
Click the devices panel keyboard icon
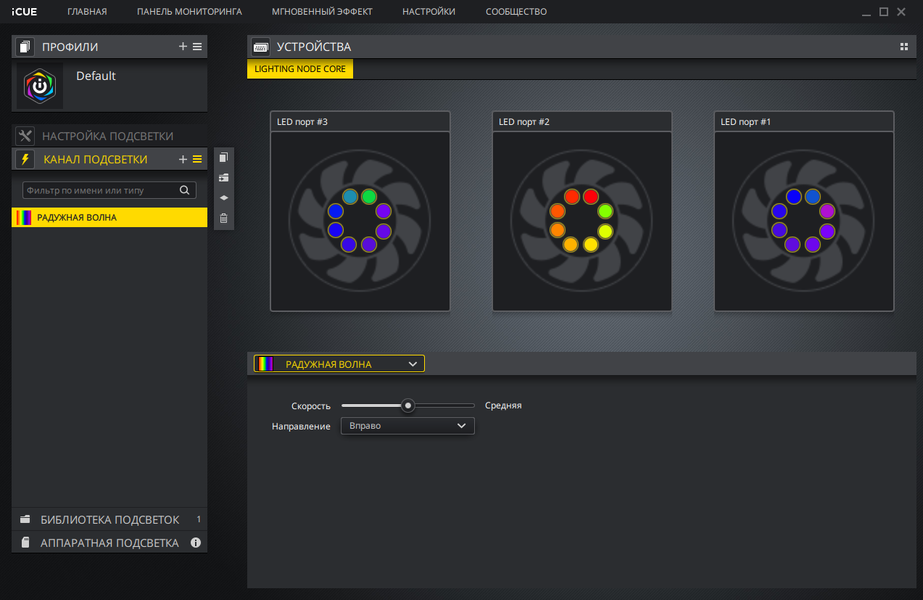(x=260, y=47)
